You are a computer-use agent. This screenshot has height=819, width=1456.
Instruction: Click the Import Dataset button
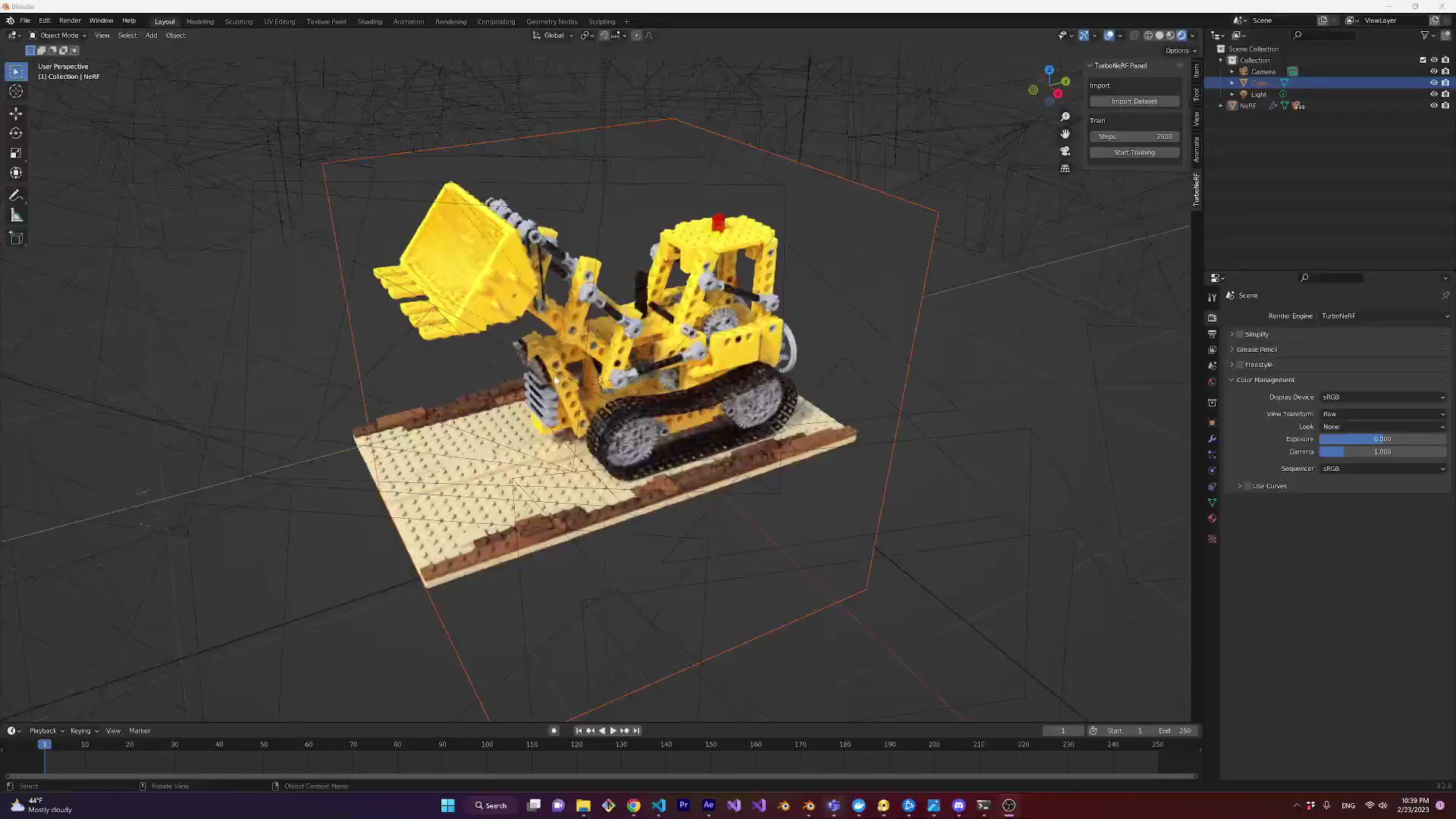click(x=1134, y=101)
